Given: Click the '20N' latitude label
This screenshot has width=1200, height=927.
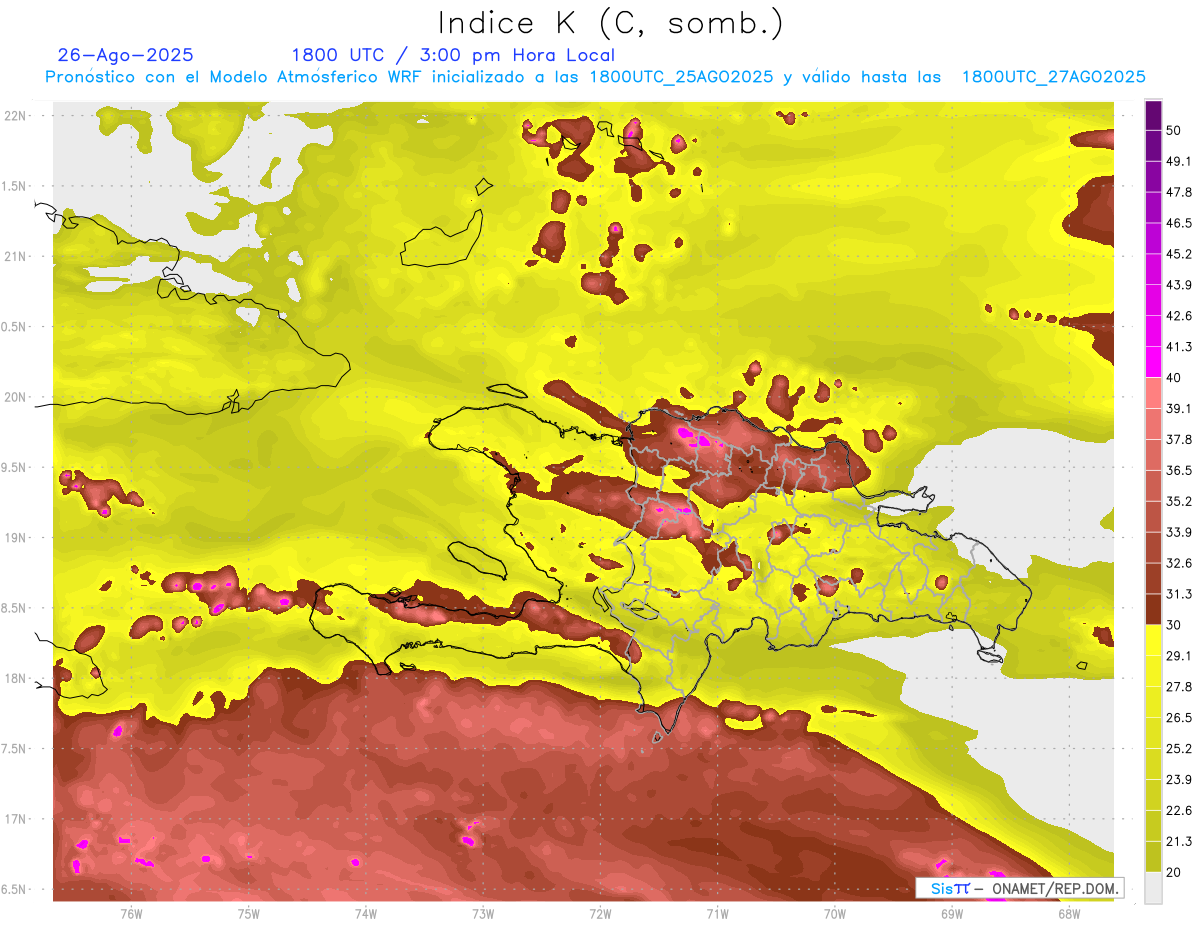Looking at the screenshot, I should click(x=17, y=397).
